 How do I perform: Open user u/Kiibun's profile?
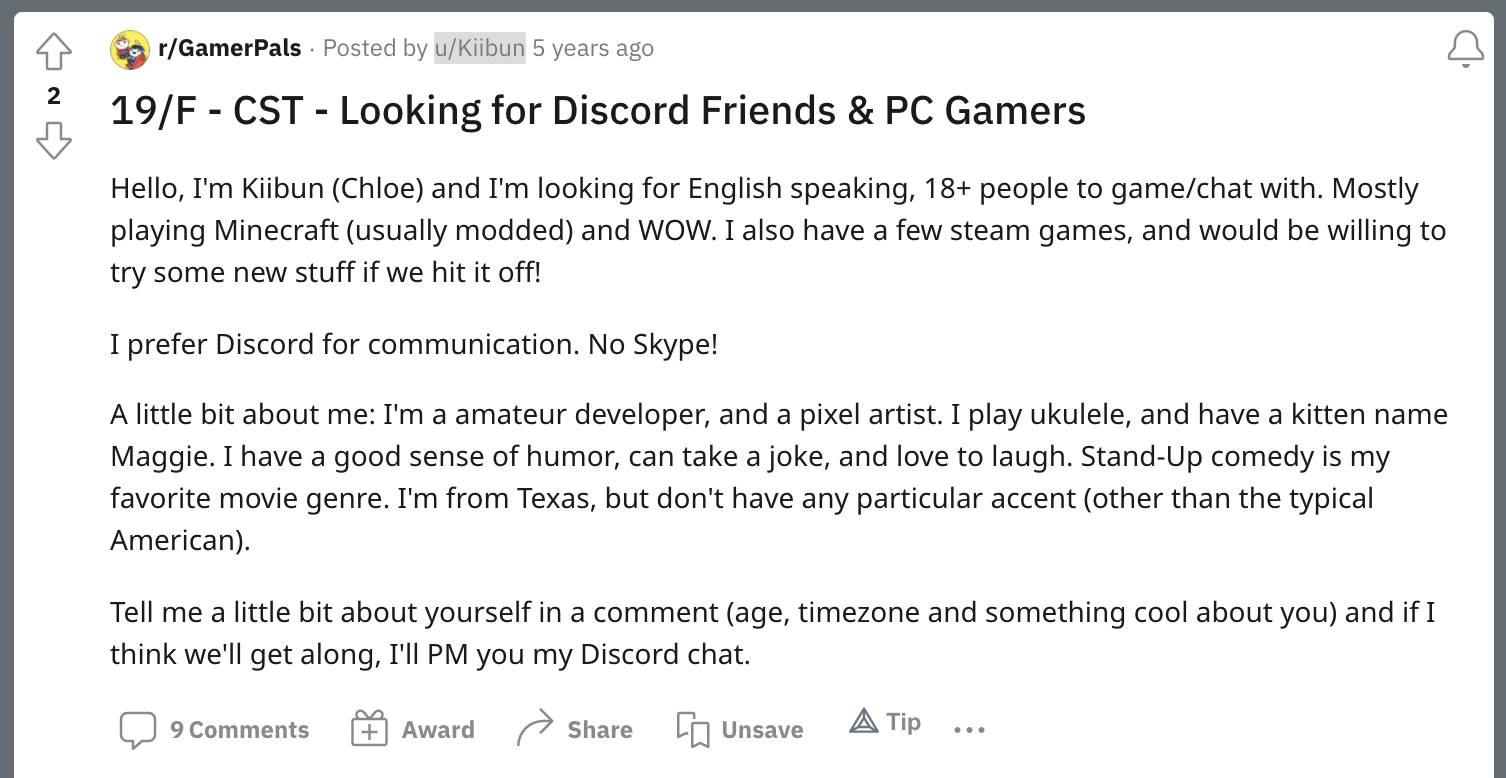point(479,48)
